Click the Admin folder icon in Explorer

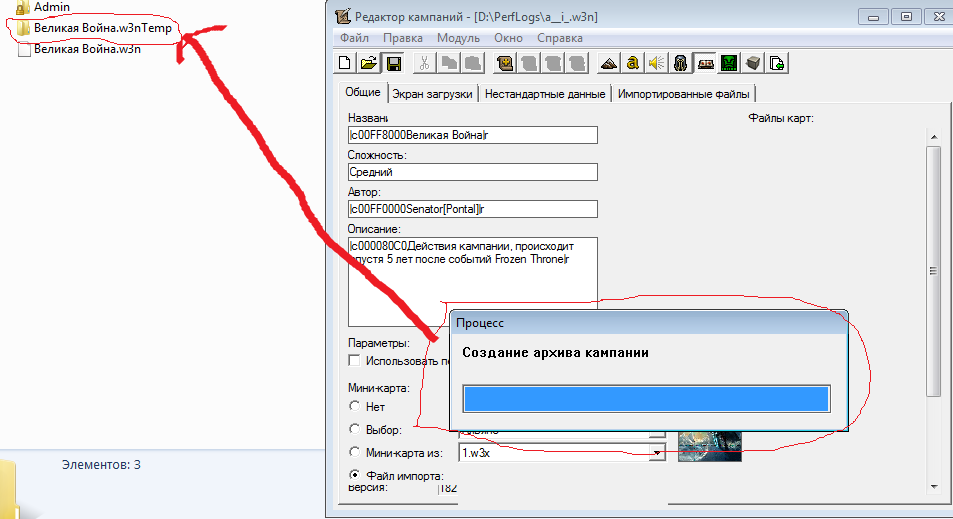(x=23, y=7)
